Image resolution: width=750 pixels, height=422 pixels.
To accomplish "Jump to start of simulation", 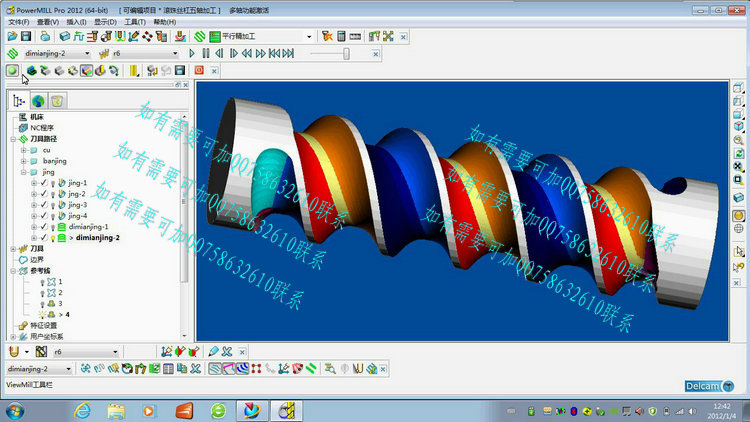I will pos(274,54).
